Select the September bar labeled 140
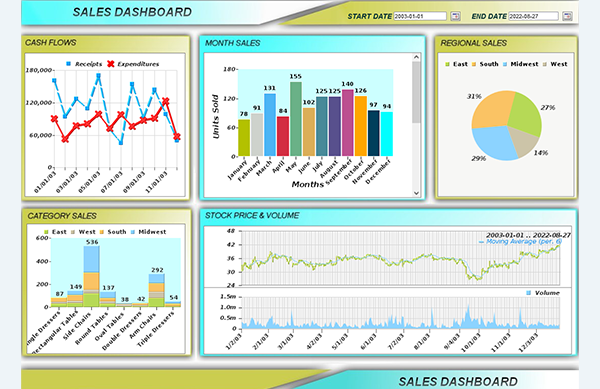Image resolution: width=600 pixels, height=389 pixels. [347, 123]
